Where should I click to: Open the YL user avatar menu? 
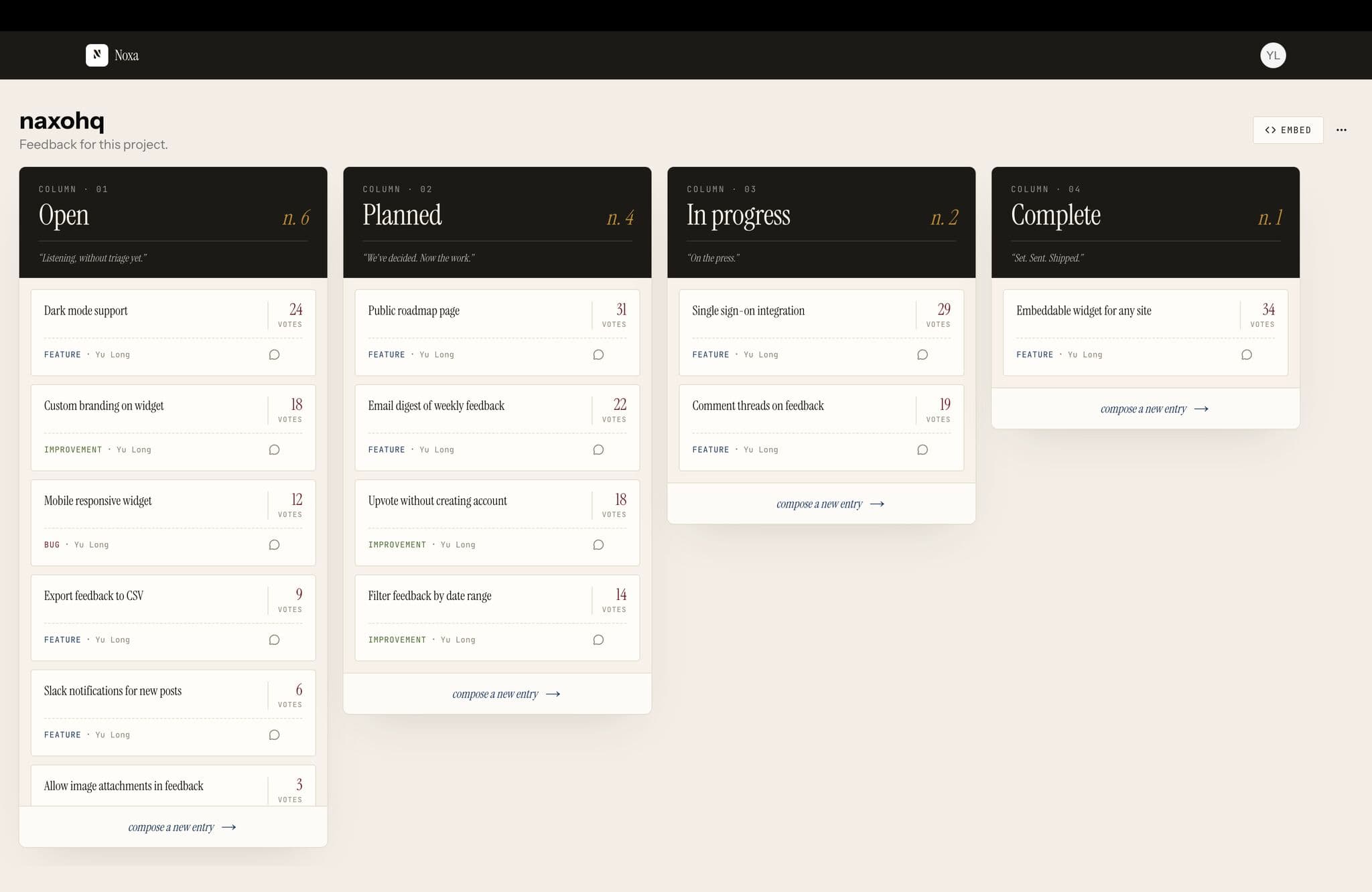click(x=1273, y=55)
